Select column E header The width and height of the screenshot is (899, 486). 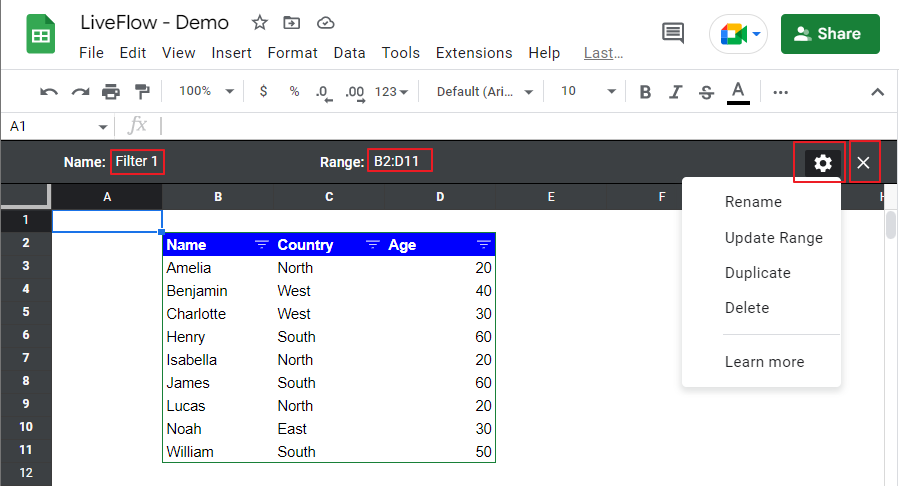pyautogui.click(x=551, y=197)
